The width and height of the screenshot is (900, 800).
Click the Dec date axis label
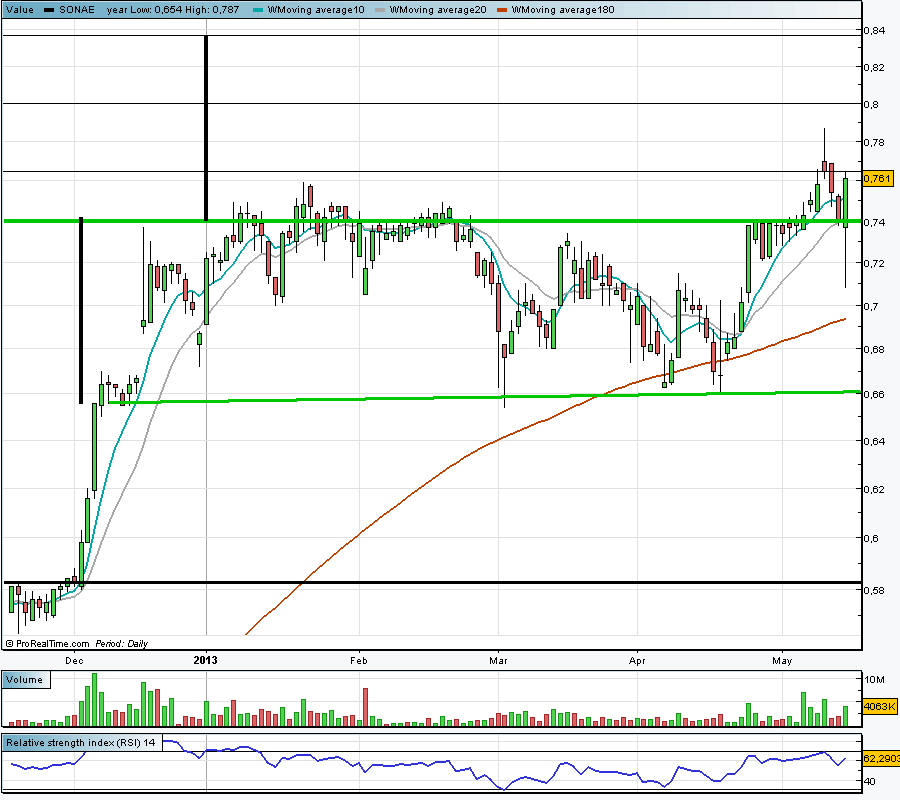(74, 661)
